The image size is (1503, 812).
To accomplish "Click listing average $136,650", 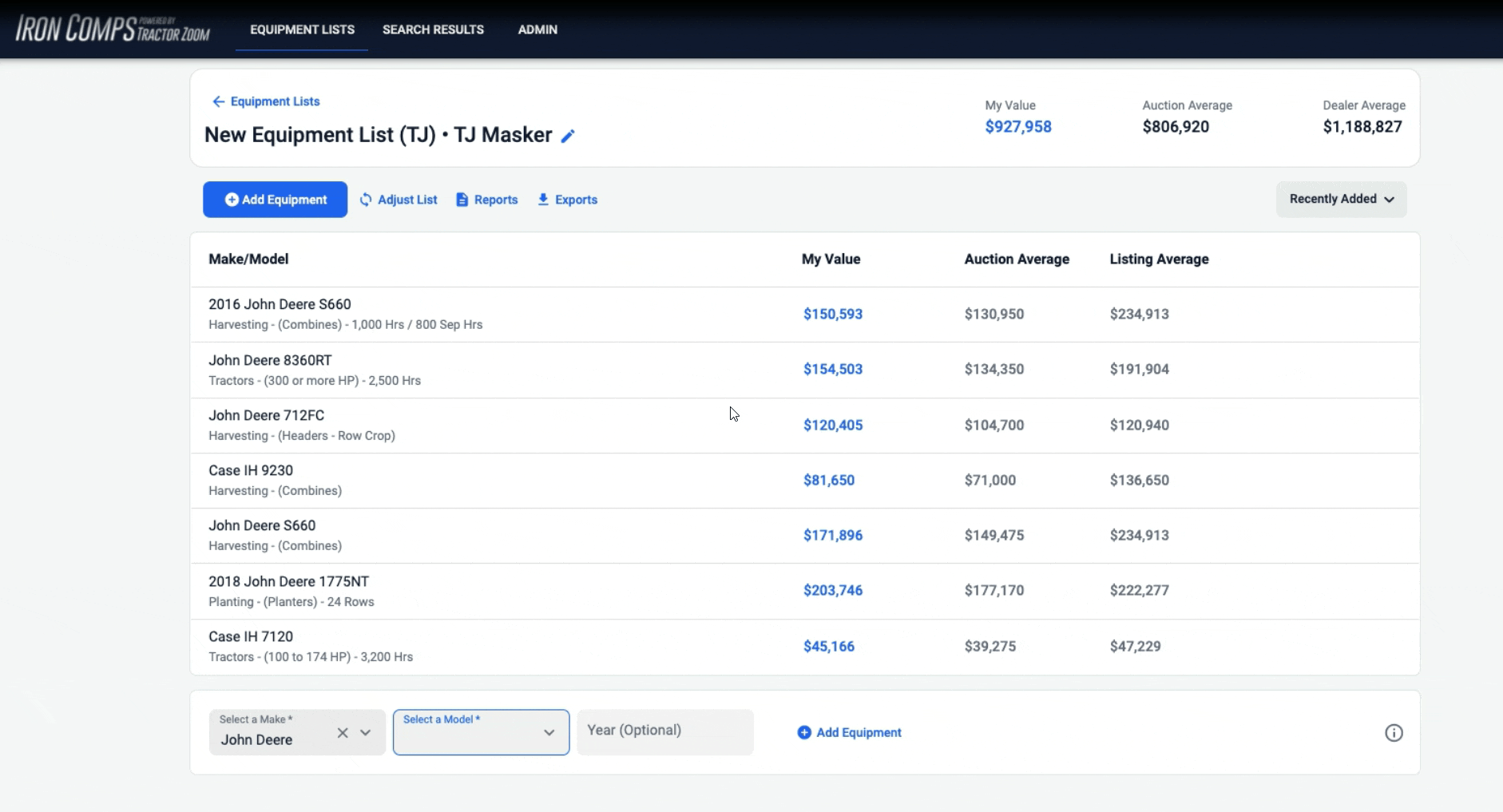I will 1140,480.
